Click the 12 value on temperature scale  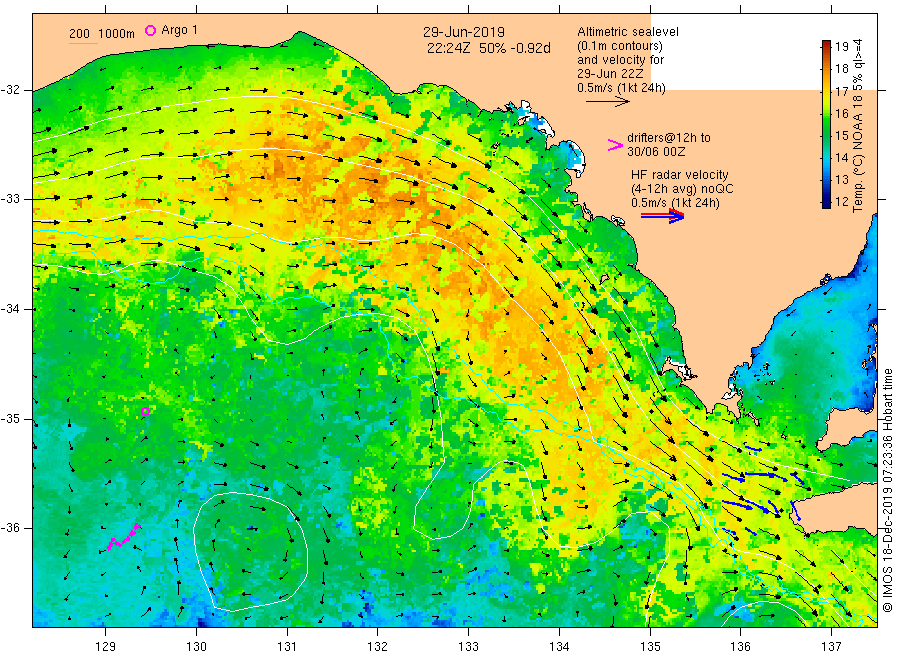tap(841, 201)
